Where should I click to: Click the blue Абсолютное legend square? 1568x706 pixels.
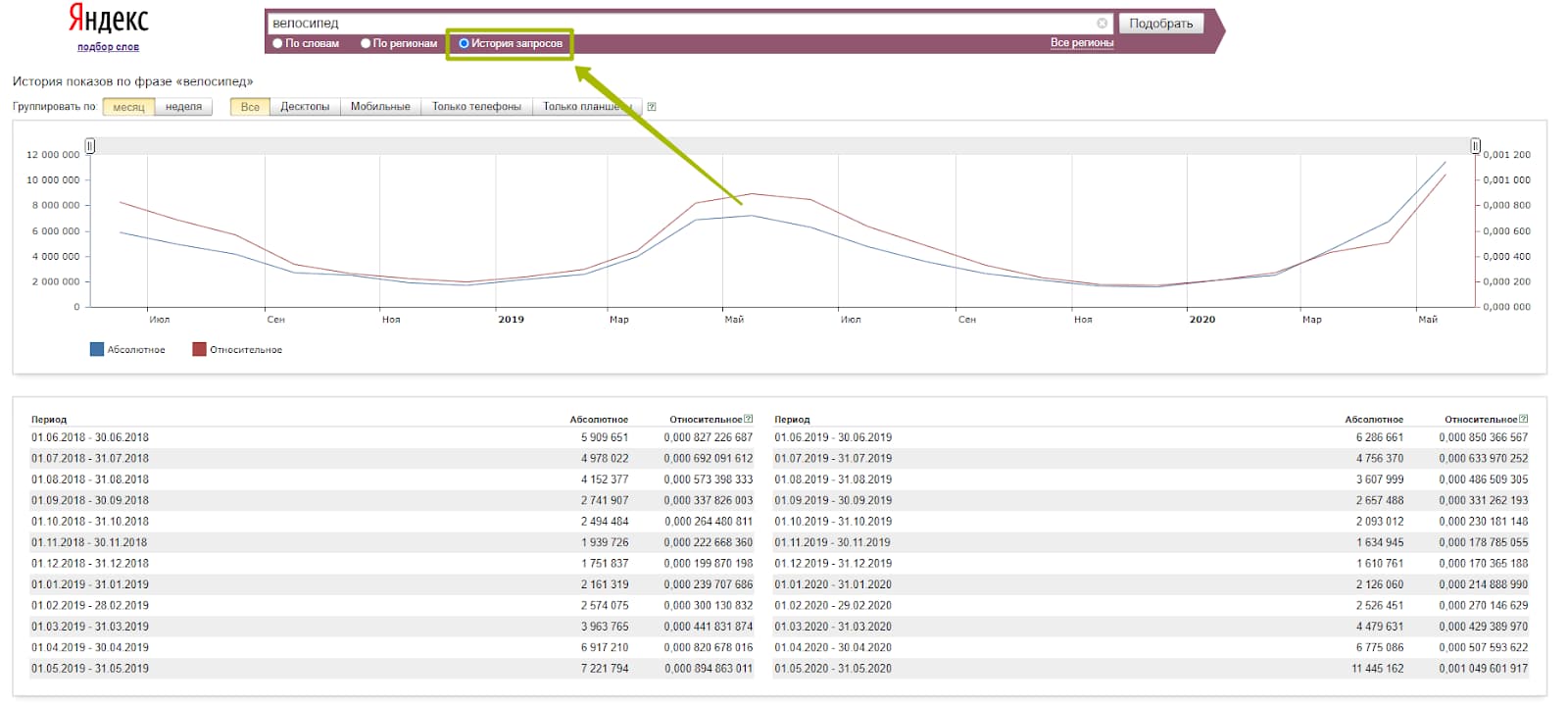pyautogui.click(x=97, y=349)
